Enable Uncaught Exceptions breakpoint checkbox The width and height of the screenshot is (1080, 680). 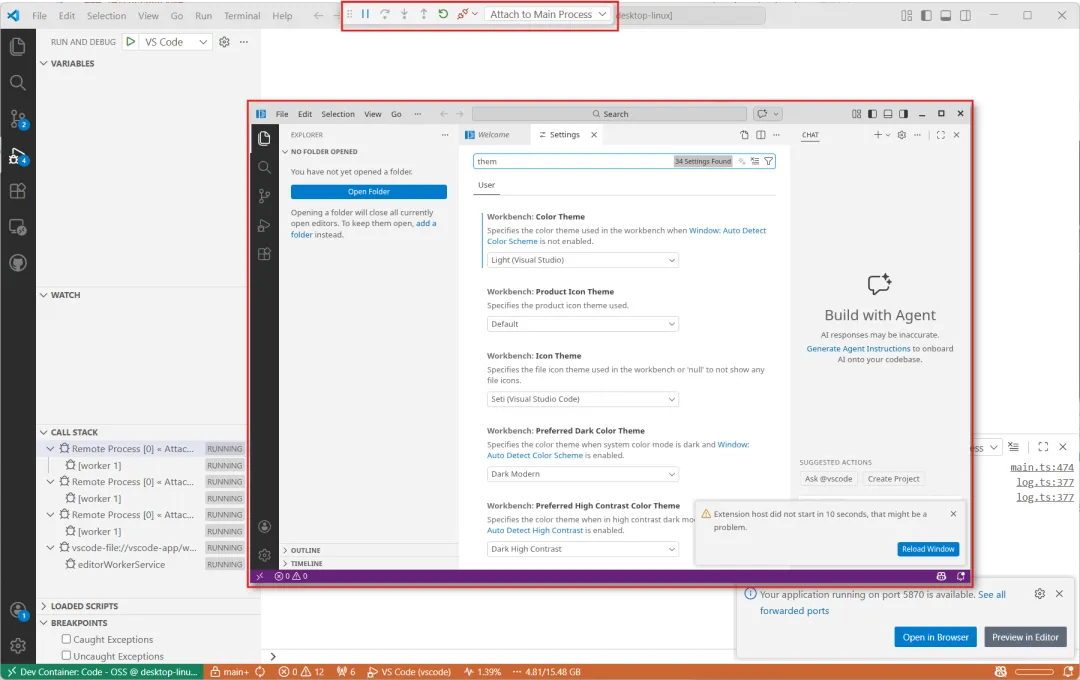click(x=66, y=655)
